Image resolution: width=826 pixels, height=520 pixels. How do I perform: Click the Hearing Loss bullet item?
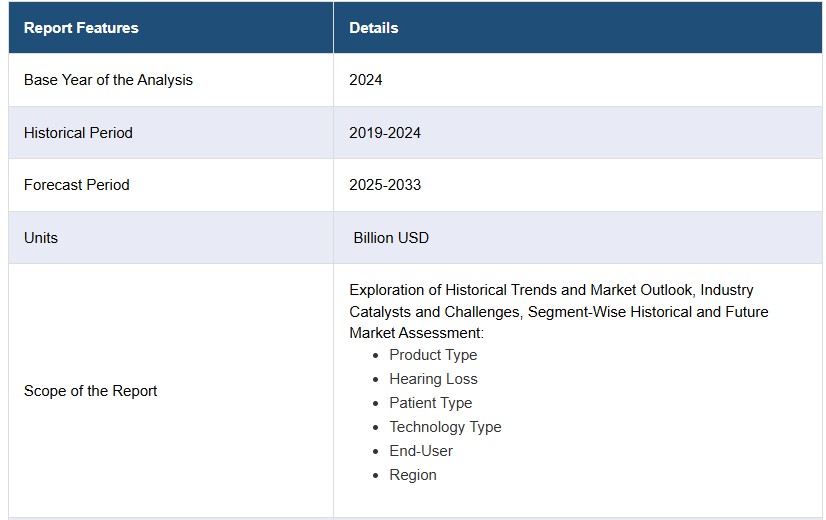(433, 379)
